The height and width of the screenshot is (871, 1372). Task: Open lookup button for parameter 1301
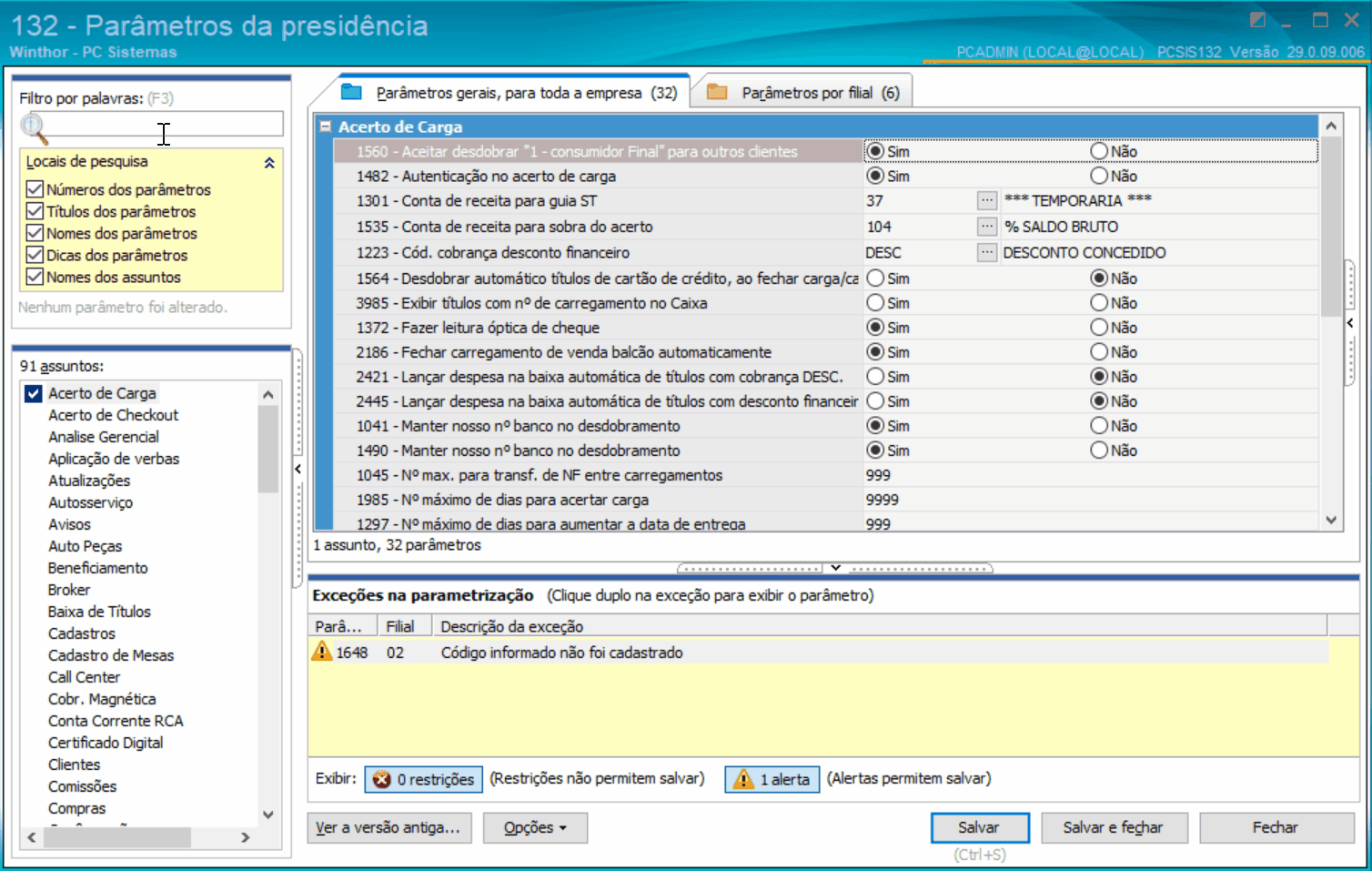pos(987,200)
